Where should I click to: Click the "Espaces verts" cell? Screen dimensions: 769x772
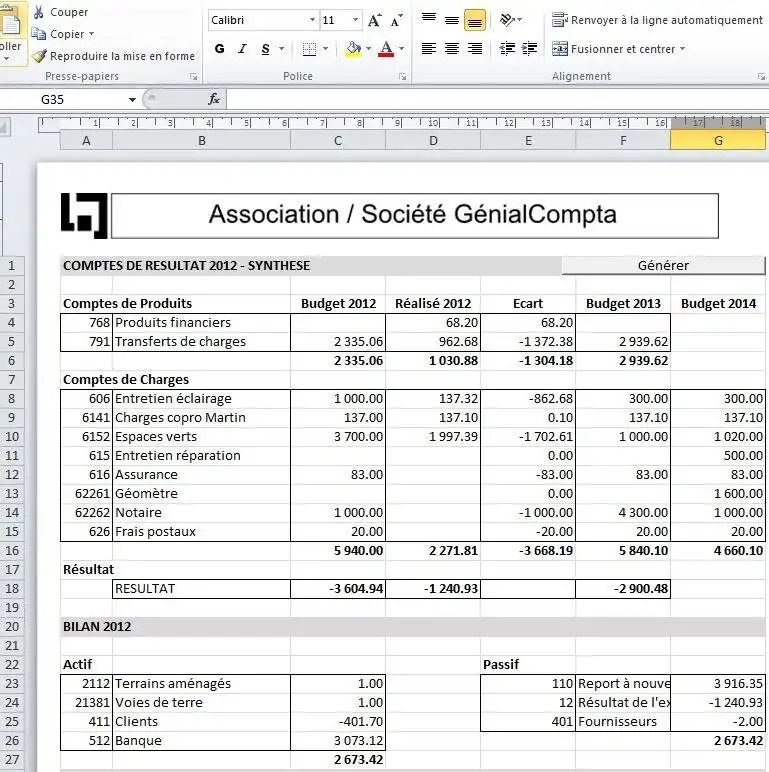(201, 437)
